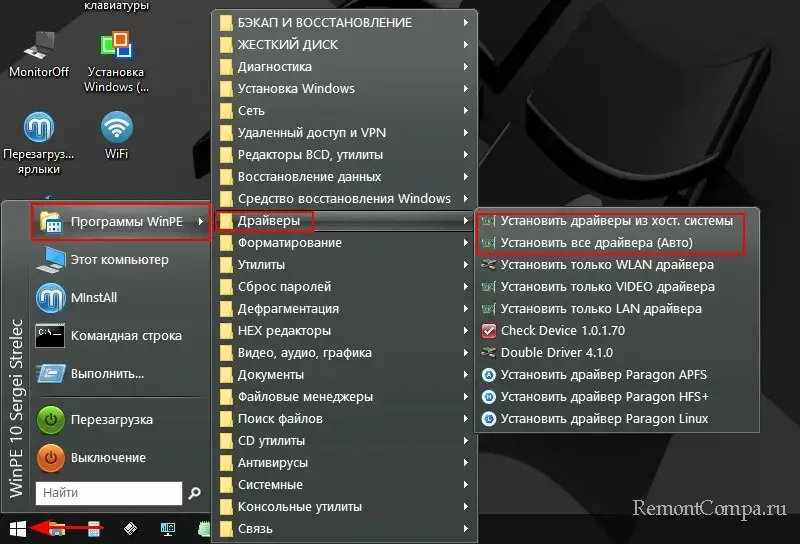Click the Выполнить... run icon
Screen dimensions: 800x544
51,374
